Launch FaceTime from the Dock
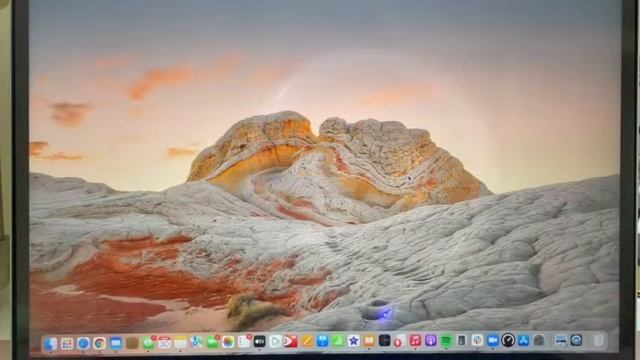640x360 pixels. (x=213, y=342)
